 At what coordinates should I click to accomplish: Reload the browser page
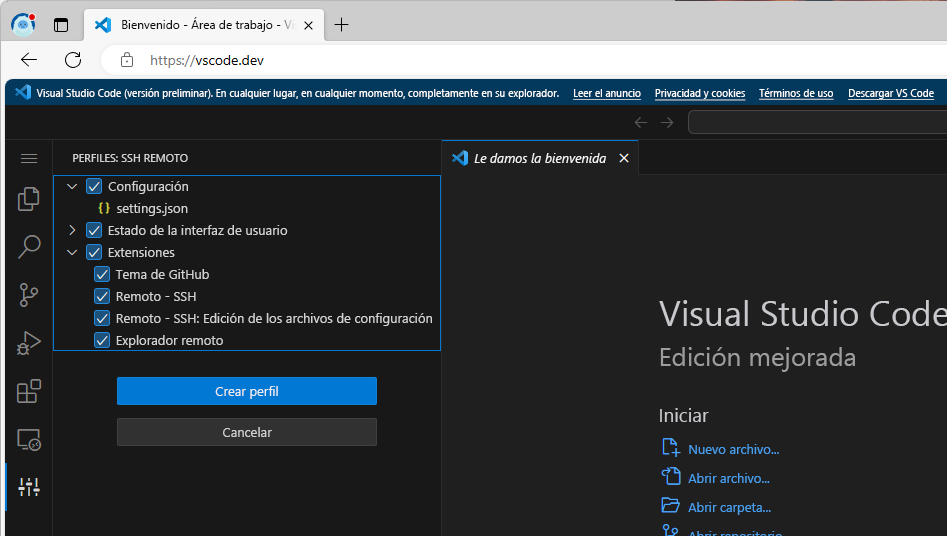point(73,60)
